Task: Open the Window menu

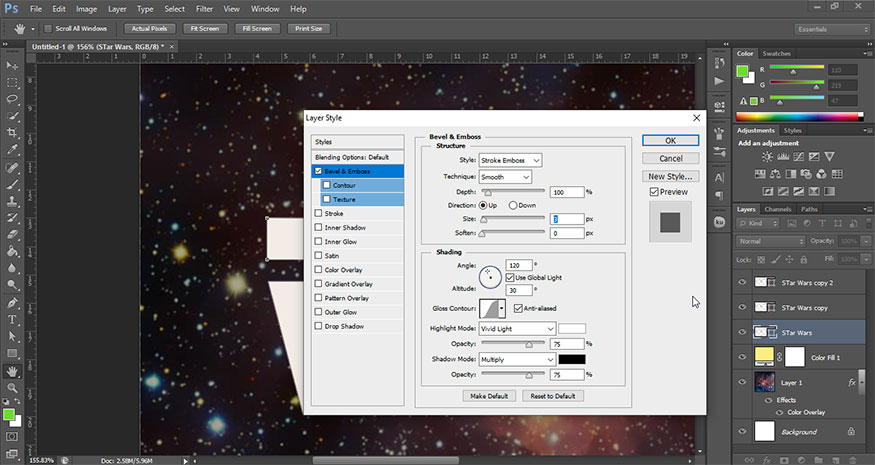Action: [265, 9]
